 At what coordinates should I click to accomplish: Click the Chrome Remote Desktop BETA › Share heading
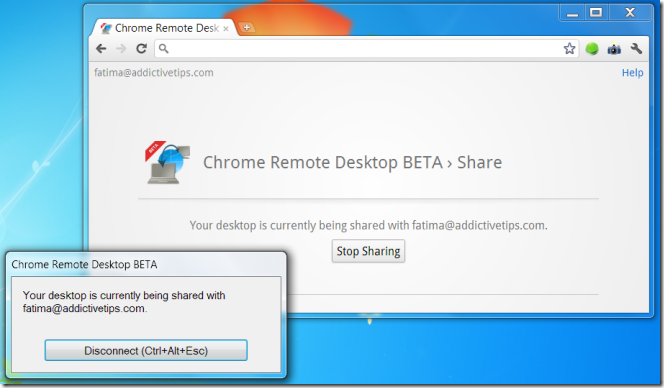click(352, 163)
